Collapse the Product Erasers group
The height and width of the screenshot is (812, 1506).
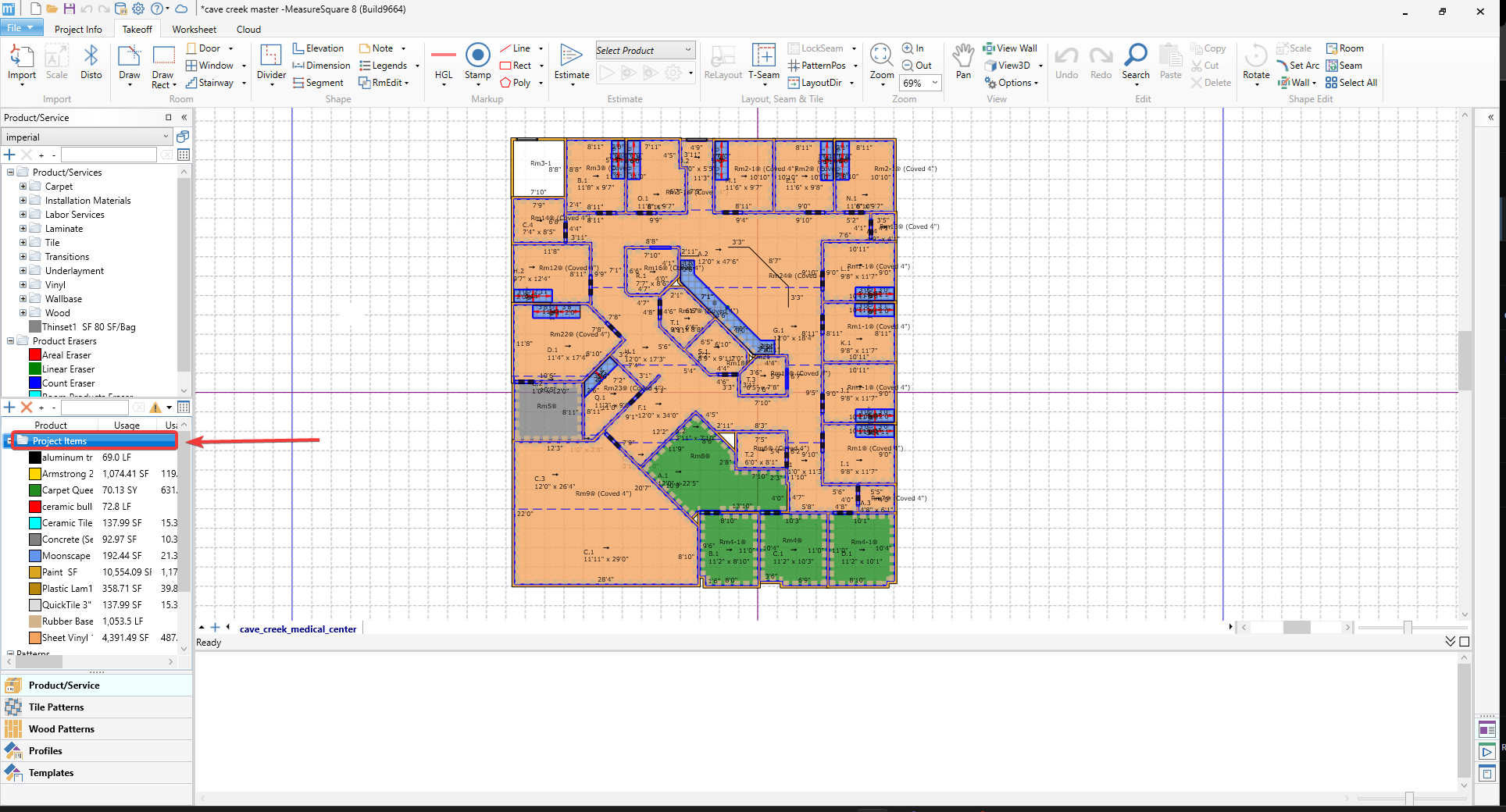pos(10,341)
